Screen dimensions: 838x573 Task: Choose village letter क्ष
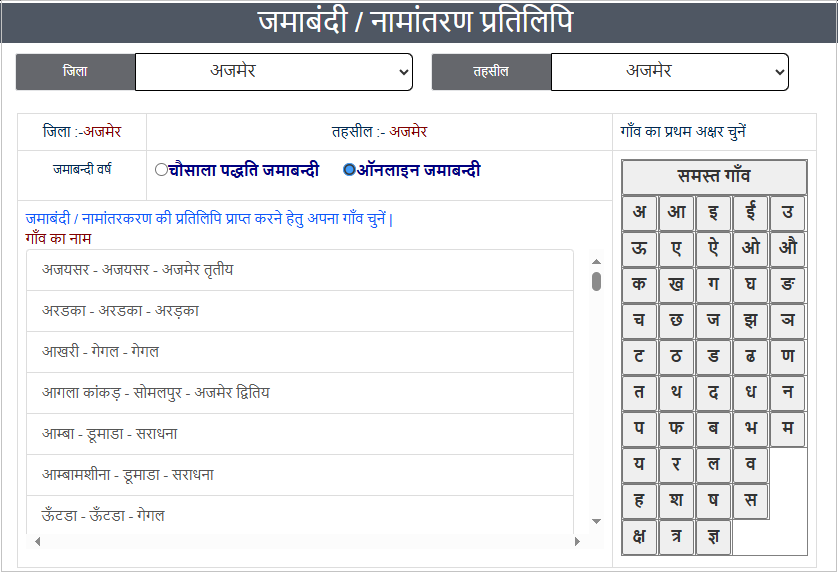(x=639, y=537)
